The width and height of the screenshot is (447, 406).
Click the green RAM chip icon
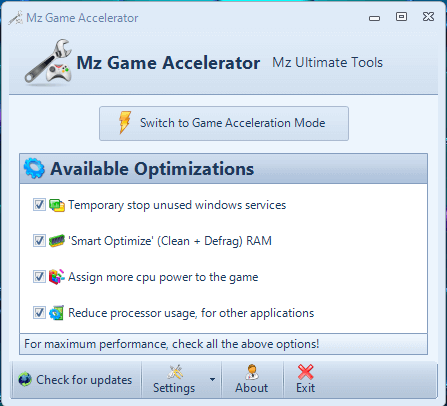point(57,241)
